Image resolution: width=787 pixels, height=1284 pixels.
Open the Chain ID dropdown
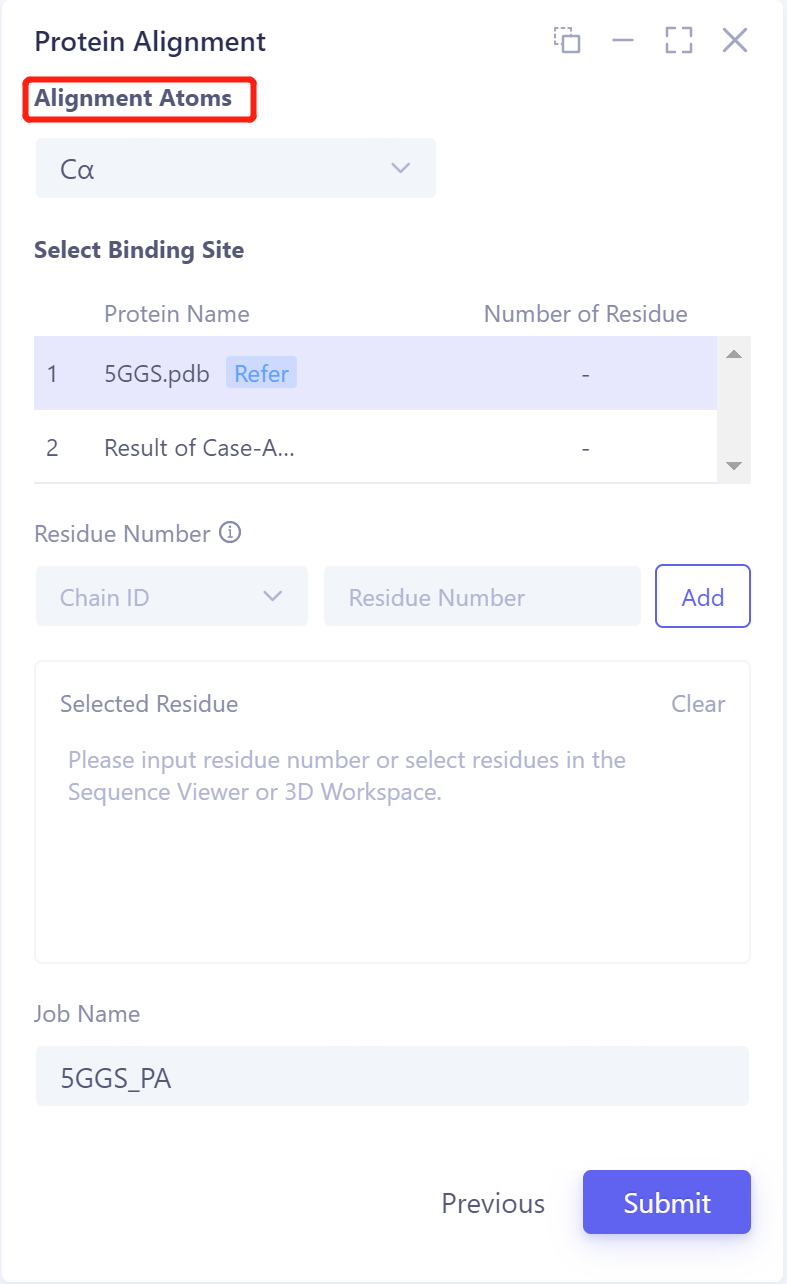click(x=171, y=597)
